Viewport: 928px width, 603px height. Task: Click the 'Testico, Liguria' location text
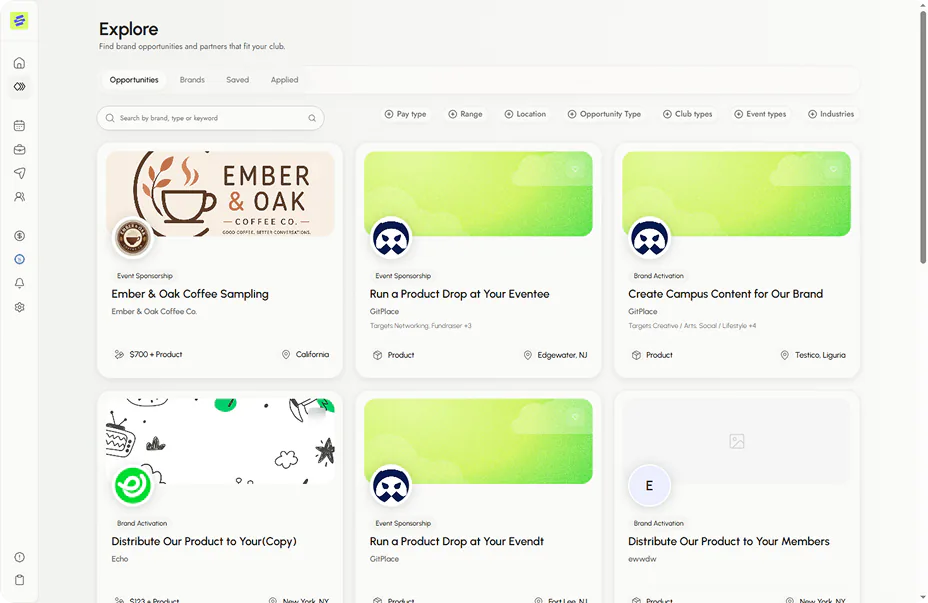(x=820, y=355)
